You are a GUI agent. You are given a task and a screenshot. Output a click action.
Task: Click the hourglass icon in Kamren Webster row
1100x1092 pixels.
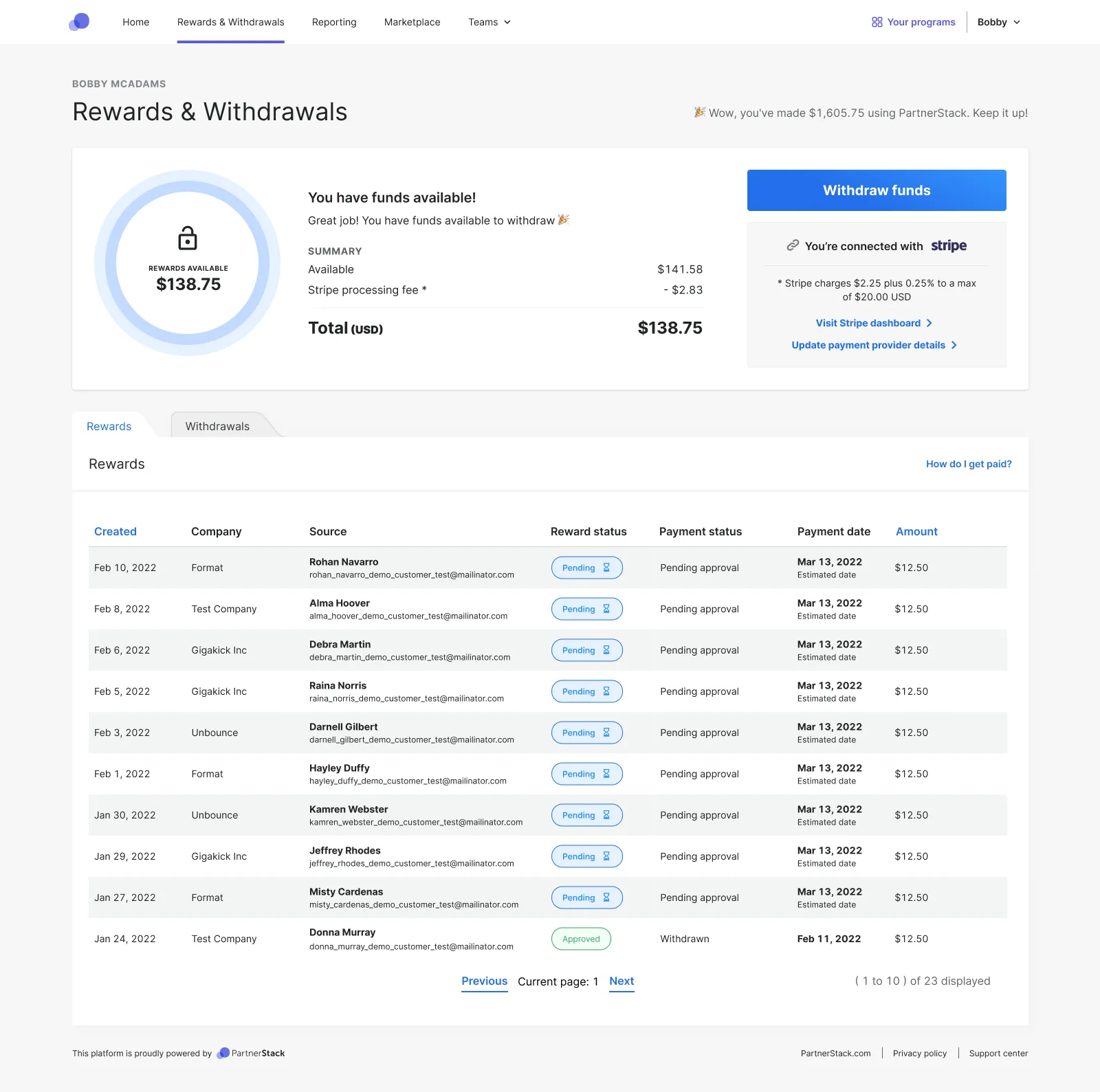pos(606,815)
